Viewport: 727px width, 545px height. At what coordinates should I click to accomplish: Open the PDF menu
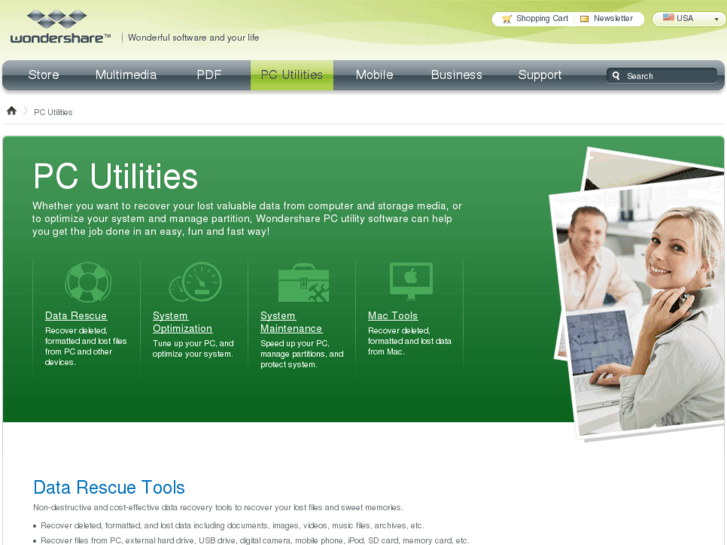click(209, 75)
